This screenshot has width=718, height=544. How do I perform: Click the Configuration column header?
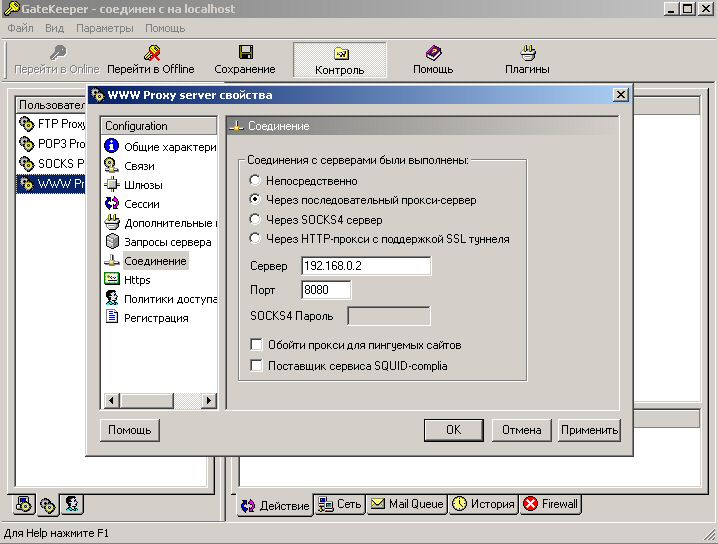[x=158, y=125]
